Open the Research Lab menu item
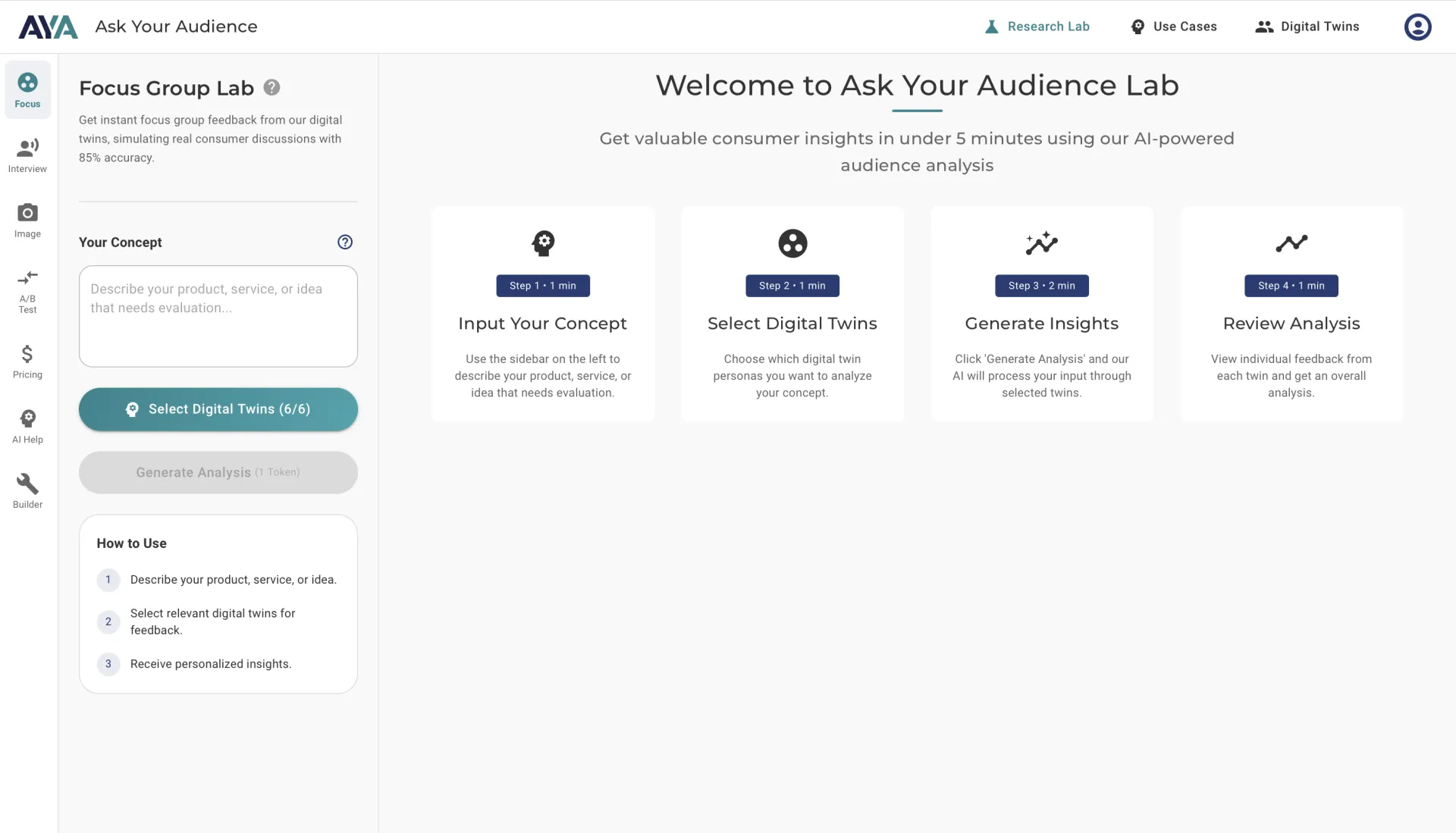This screenshot has height=833, width=1456. point(1037,27)
